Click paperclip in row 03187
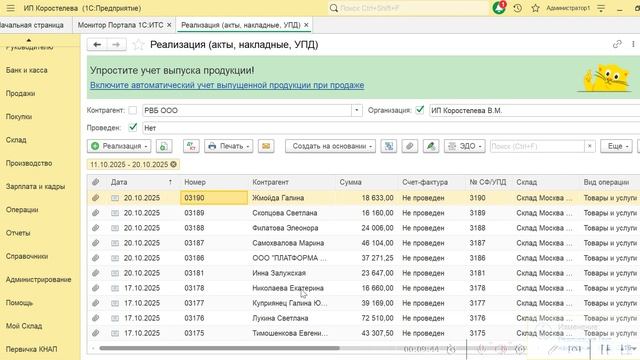This screenshot has height=360, width=640. tap(95, 243)
